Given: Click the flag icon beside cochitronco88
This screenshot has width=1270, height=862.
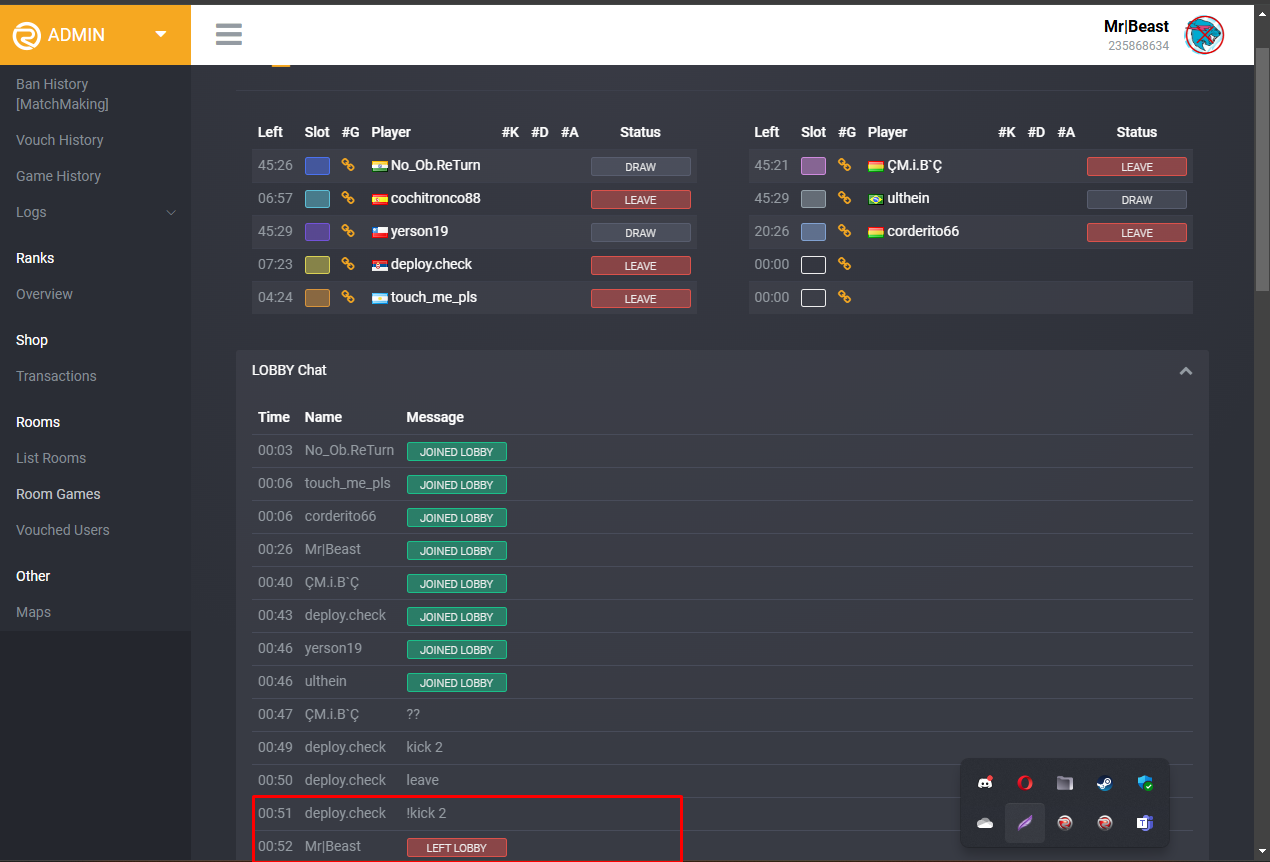Looking at the screenshot, I should (379, 199).
